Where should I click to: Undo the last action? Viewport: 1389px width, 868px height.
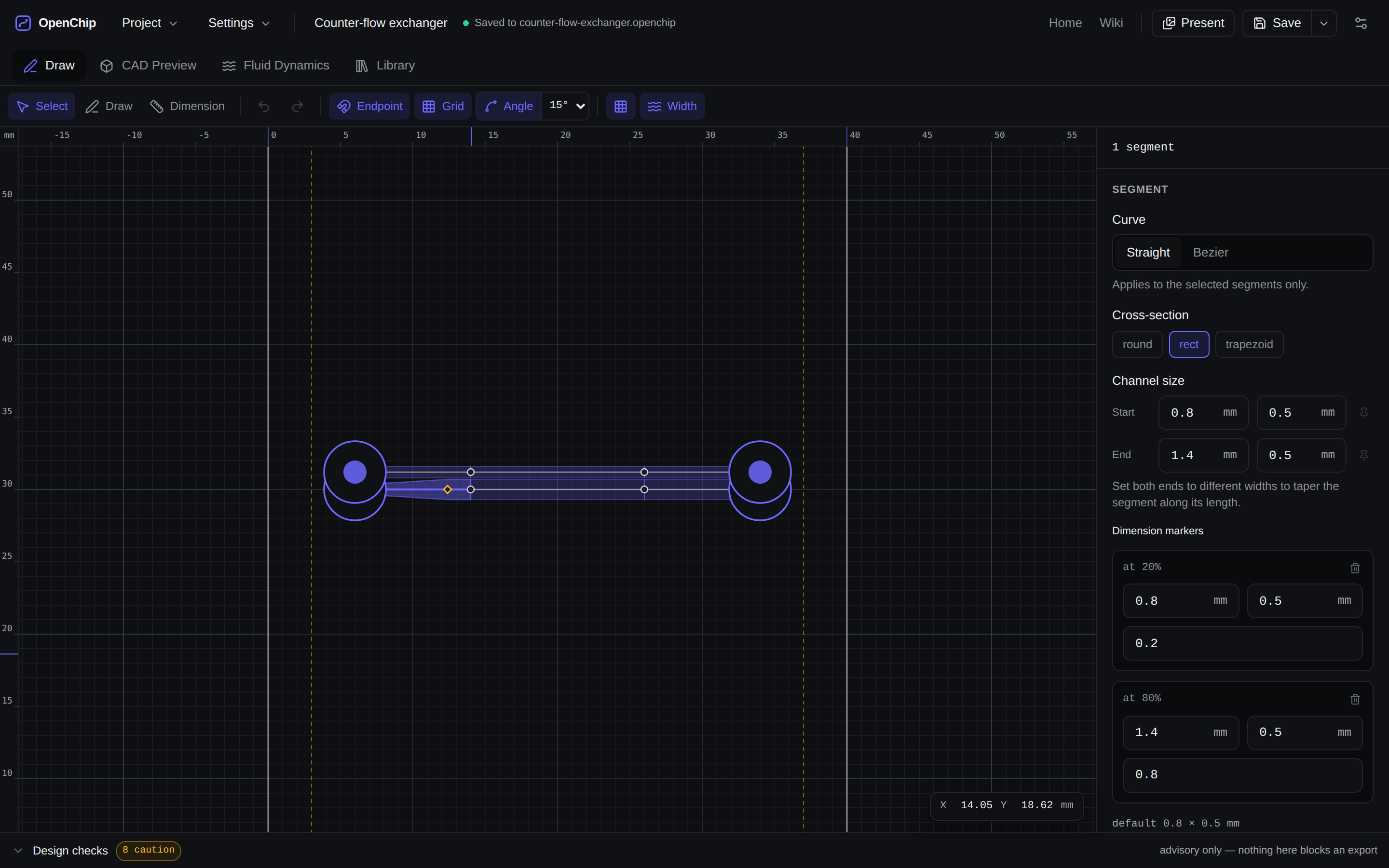(263, 106)
